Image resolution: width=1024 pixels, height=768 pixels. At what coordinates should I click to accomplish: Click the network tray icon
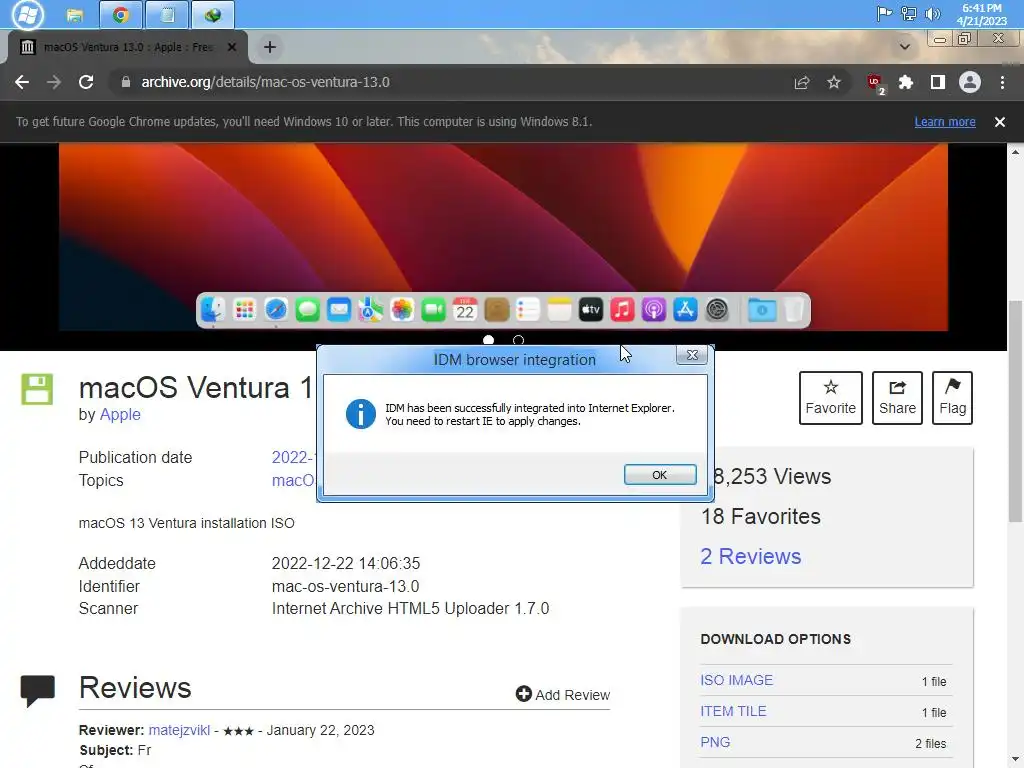[908, 14]
